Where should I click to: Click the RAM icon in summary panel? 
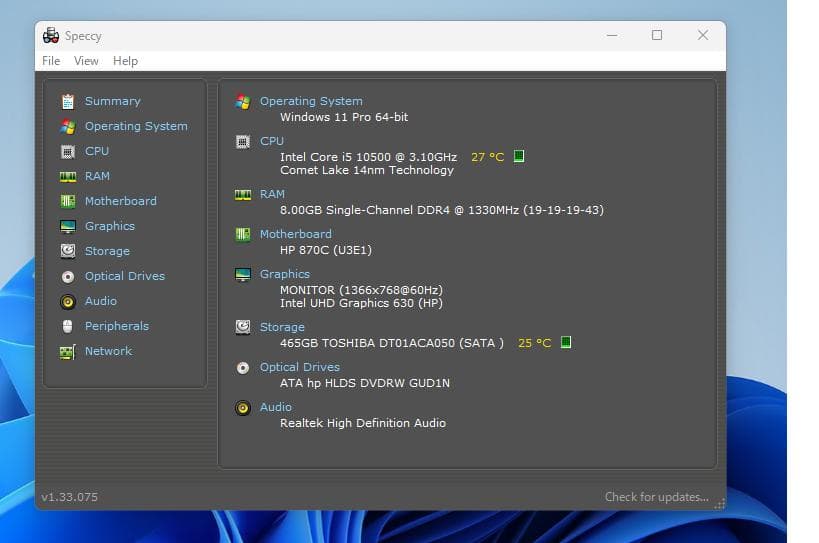pos(243,195)
